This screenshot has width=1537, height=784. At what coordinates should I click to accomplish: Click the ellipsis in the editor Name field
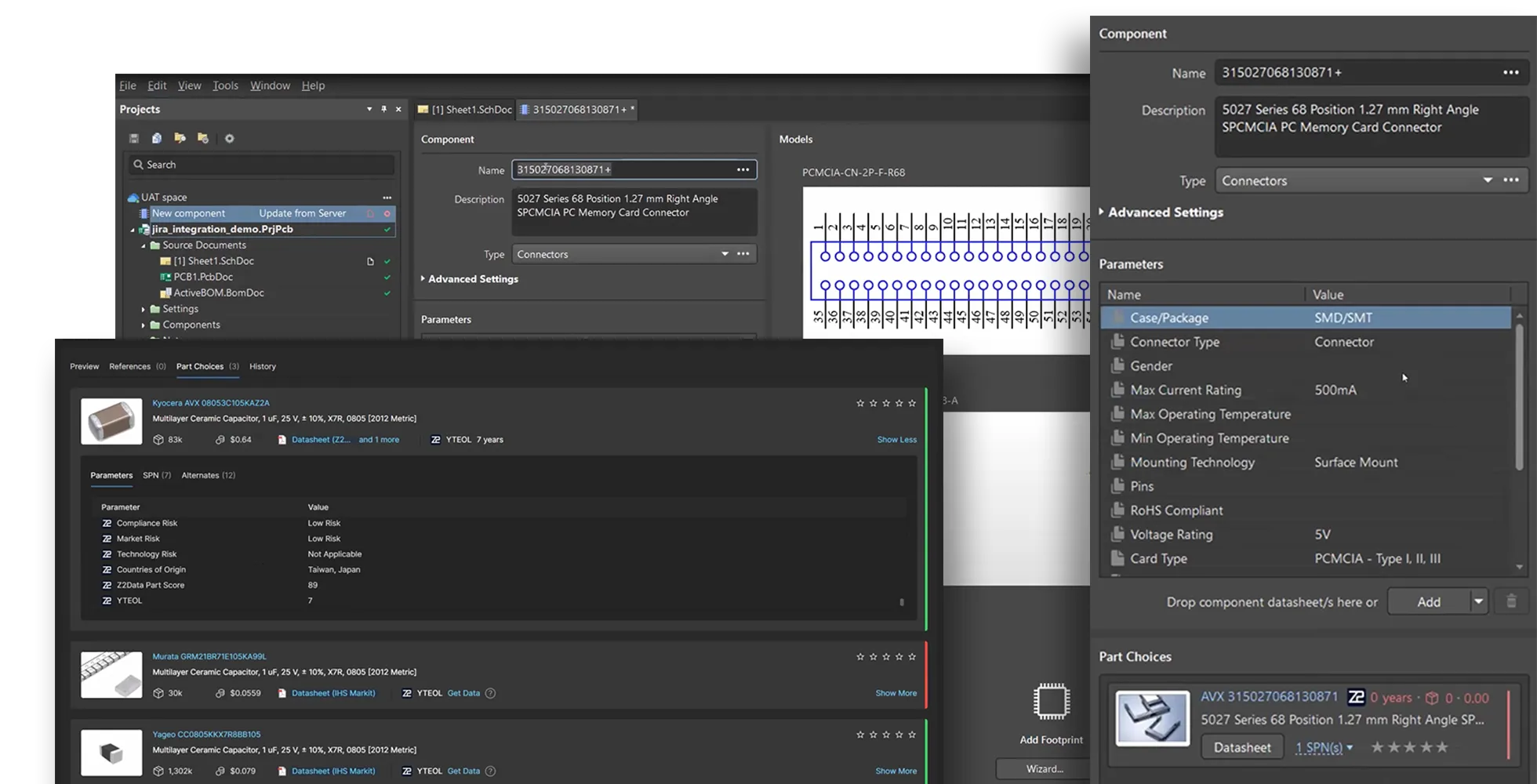[x=743, y=169]
